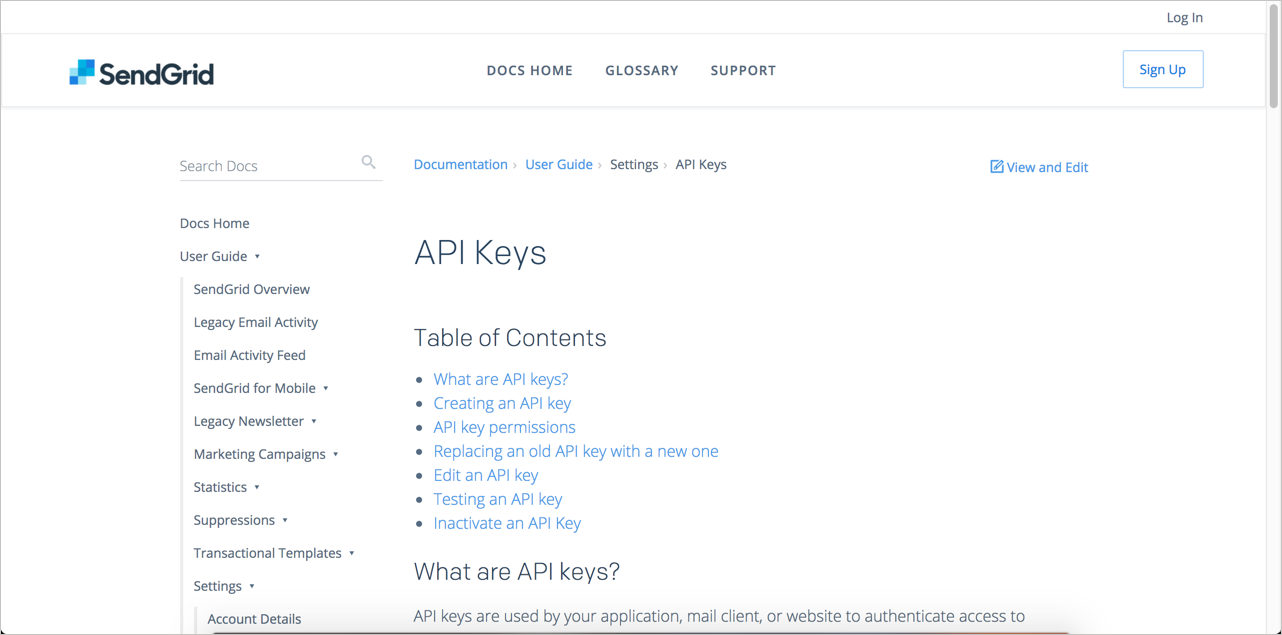1282x635 pixels.
Task: Collapse the Settings section arrow
Action: pyautogui.click(x=252, y=587)
